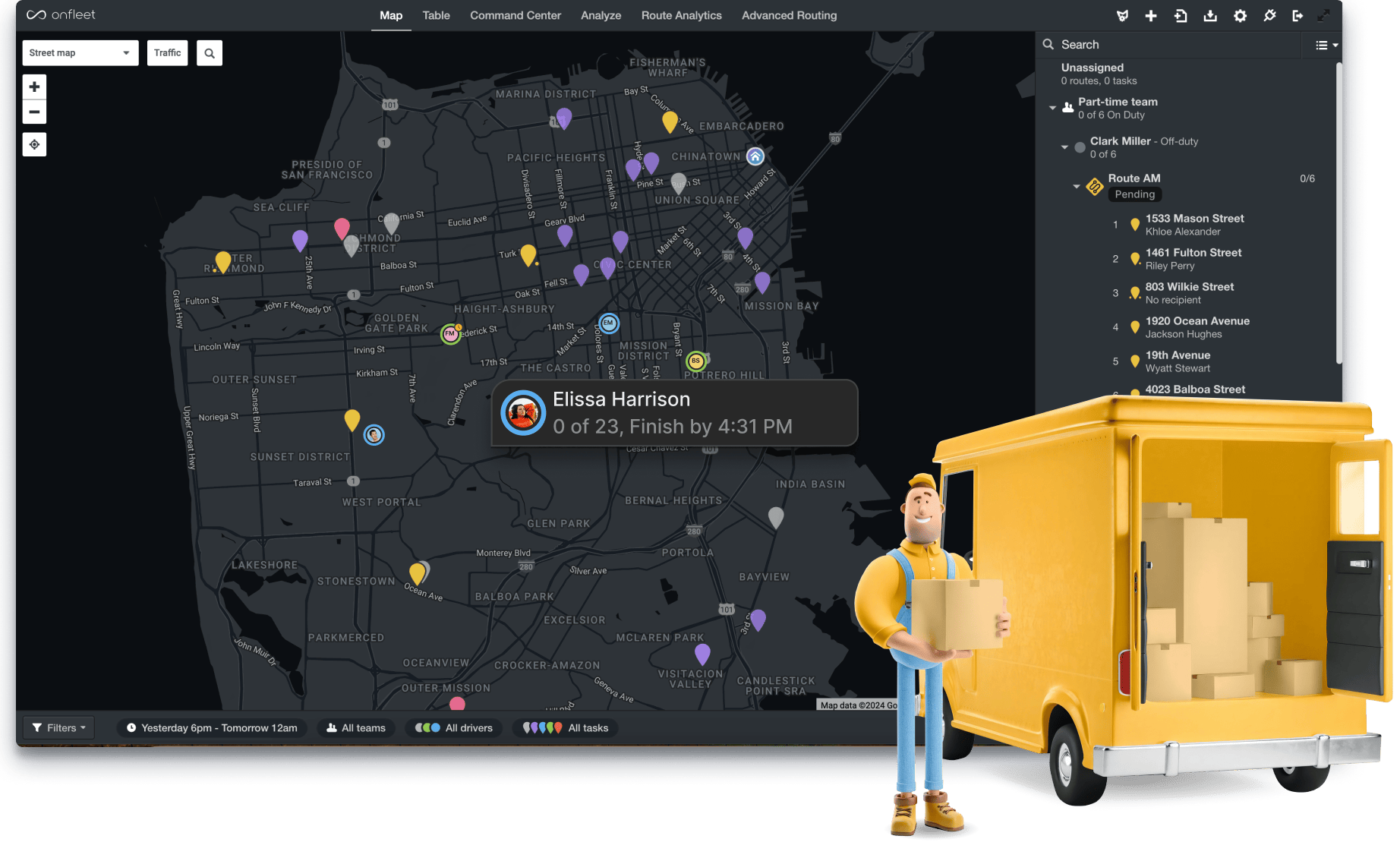Toggle the All drivers filter
This screenshot has width=1400, height=861.
pyautogui.click(x=454, y=727)
